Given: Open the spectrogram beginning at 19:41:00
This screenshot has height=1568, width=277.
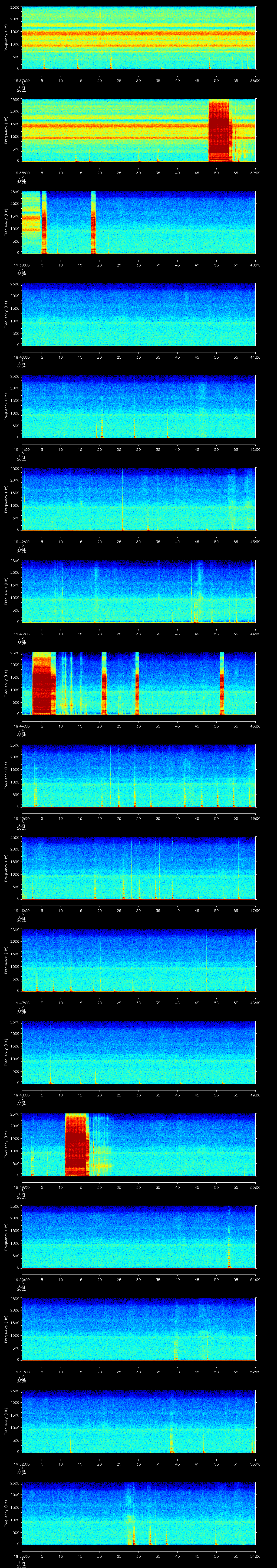Looking at the screenshot, I should pos(139,407).
